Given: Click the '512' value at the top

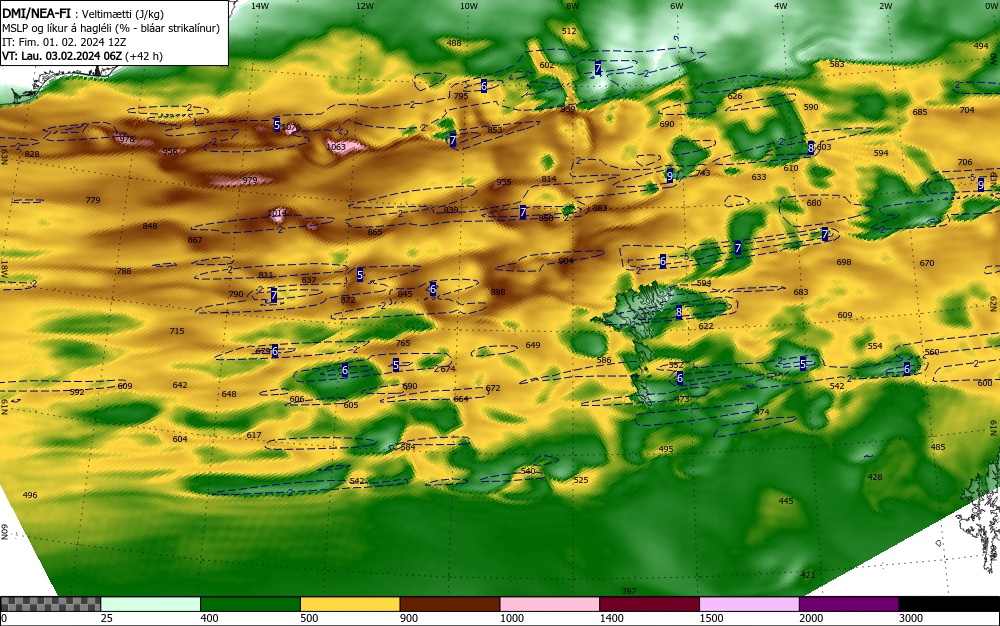Looking at the screenshot, I should click(x=570, y=31).
